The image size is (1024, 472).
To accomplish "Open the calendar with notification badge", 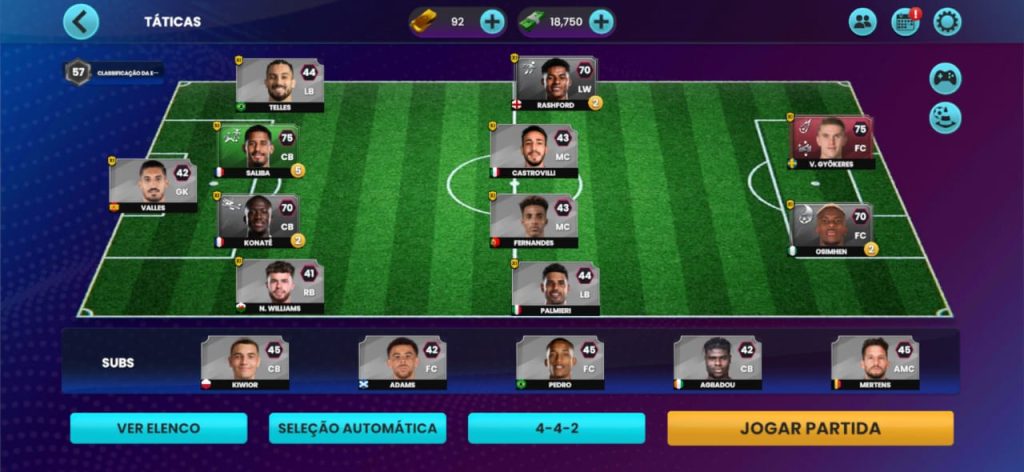I will point(905,22).
